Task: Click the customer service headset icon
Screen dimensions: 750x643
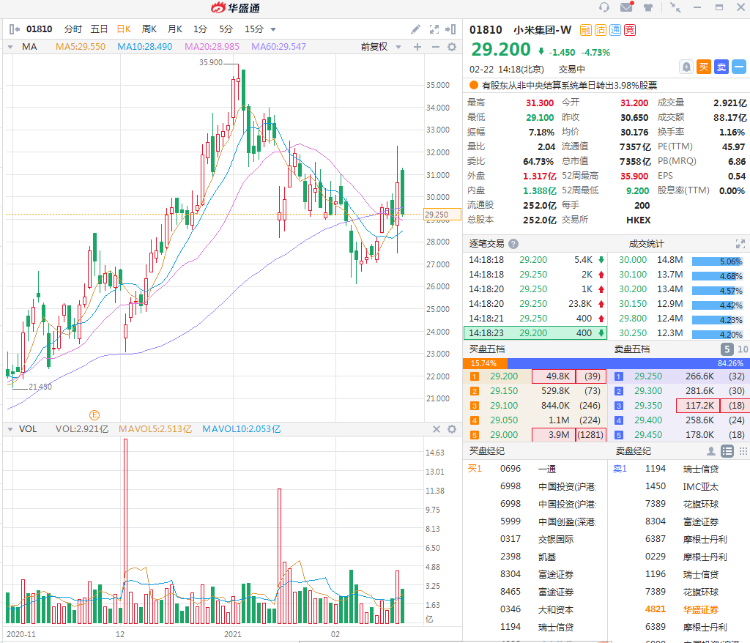Action: pos(604,7)
